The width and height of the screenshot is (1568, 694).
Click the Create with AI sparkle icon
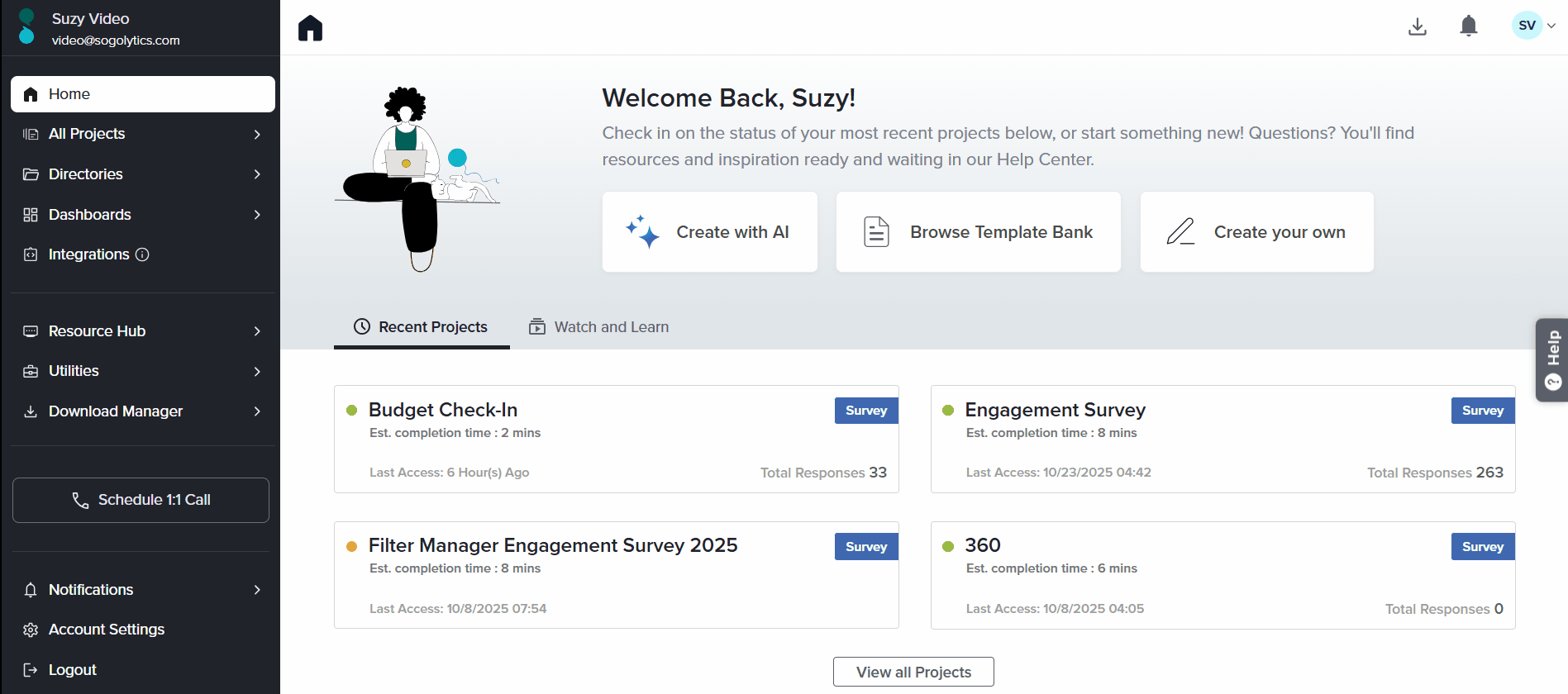click(642, 232)
